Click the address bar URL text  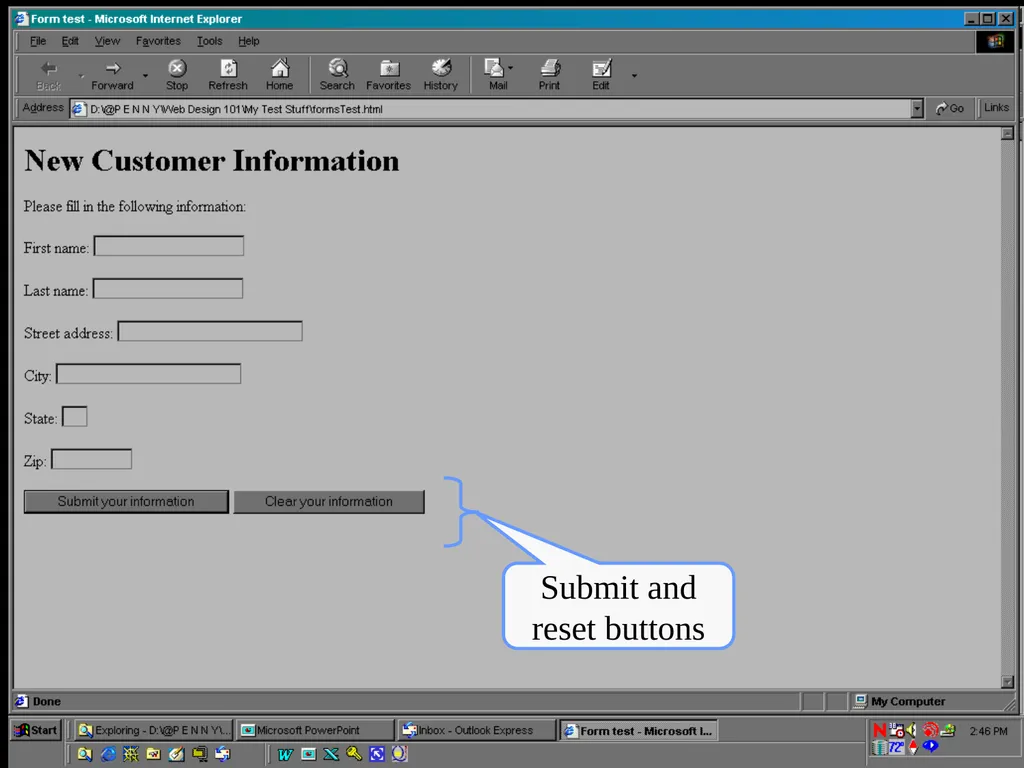[236, 109]
